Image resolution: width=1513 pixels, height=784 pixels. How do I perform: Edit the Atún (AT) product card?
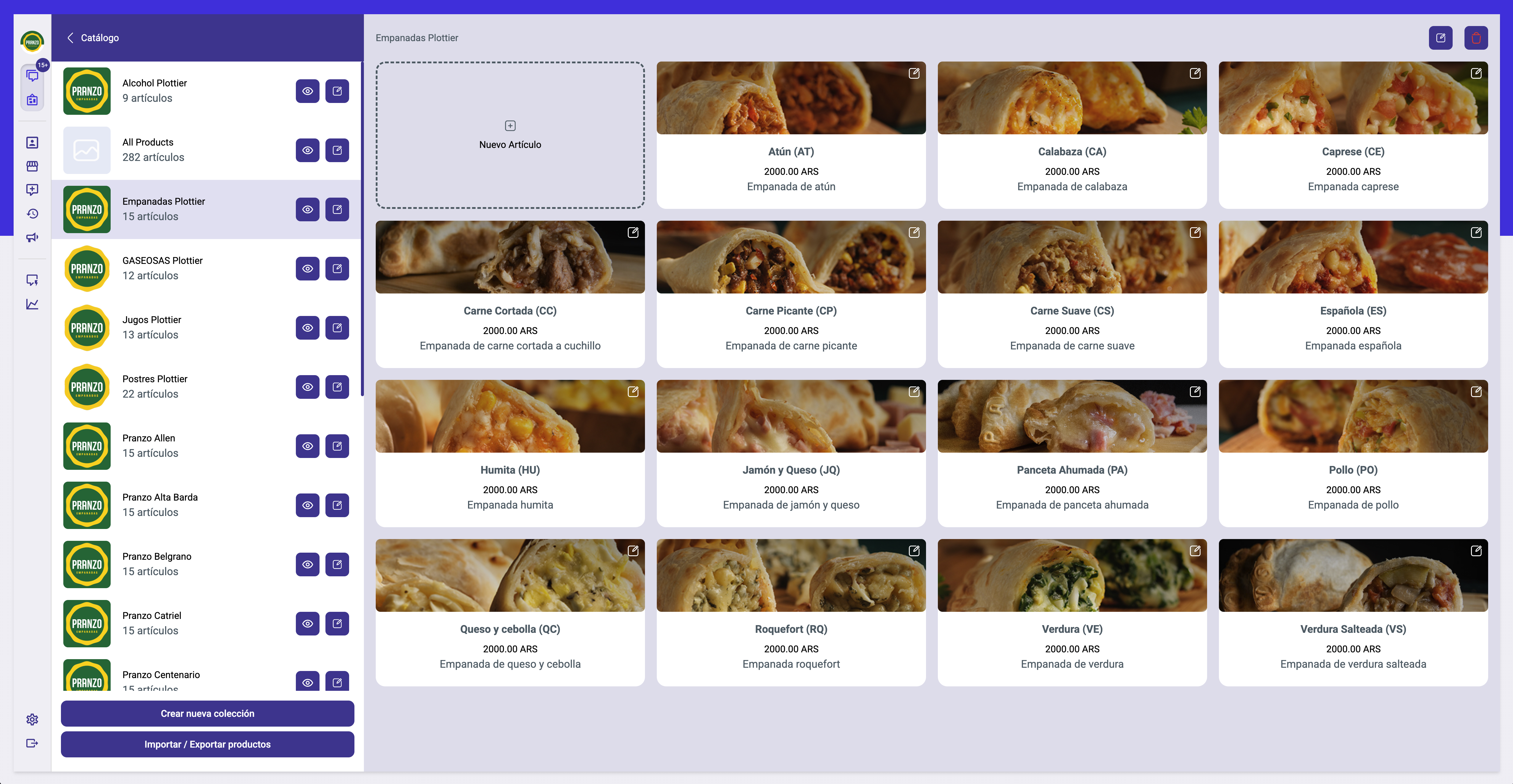click(914, 73)
